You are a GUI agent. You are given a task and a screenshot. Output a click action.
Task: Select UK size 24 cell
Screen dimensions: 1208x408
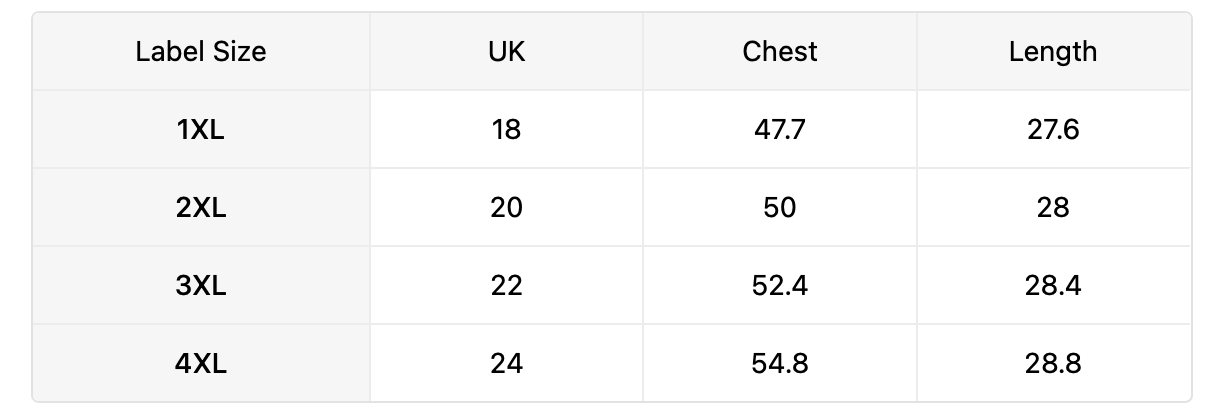(507, 364)
